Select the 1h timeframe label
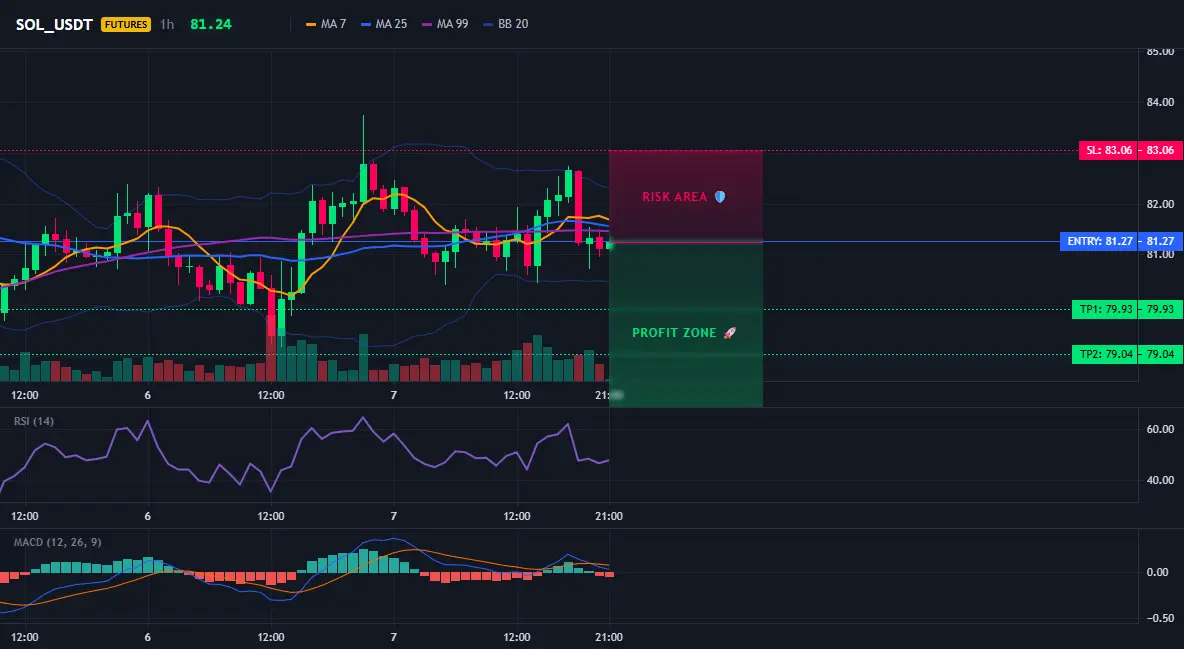The image size is (1184, 649). (x=167, y=24)
